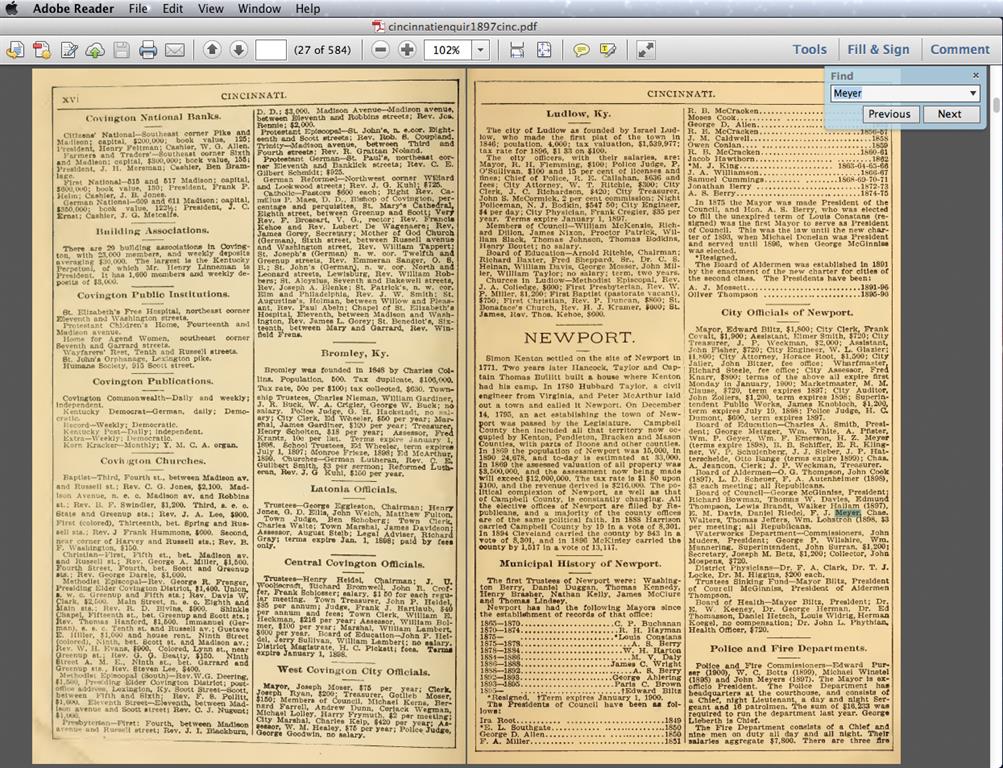Click the Bromley, Ky. heading
Image resolution: width=1003 pixels, height=768 pixels.
pos(354,353)
